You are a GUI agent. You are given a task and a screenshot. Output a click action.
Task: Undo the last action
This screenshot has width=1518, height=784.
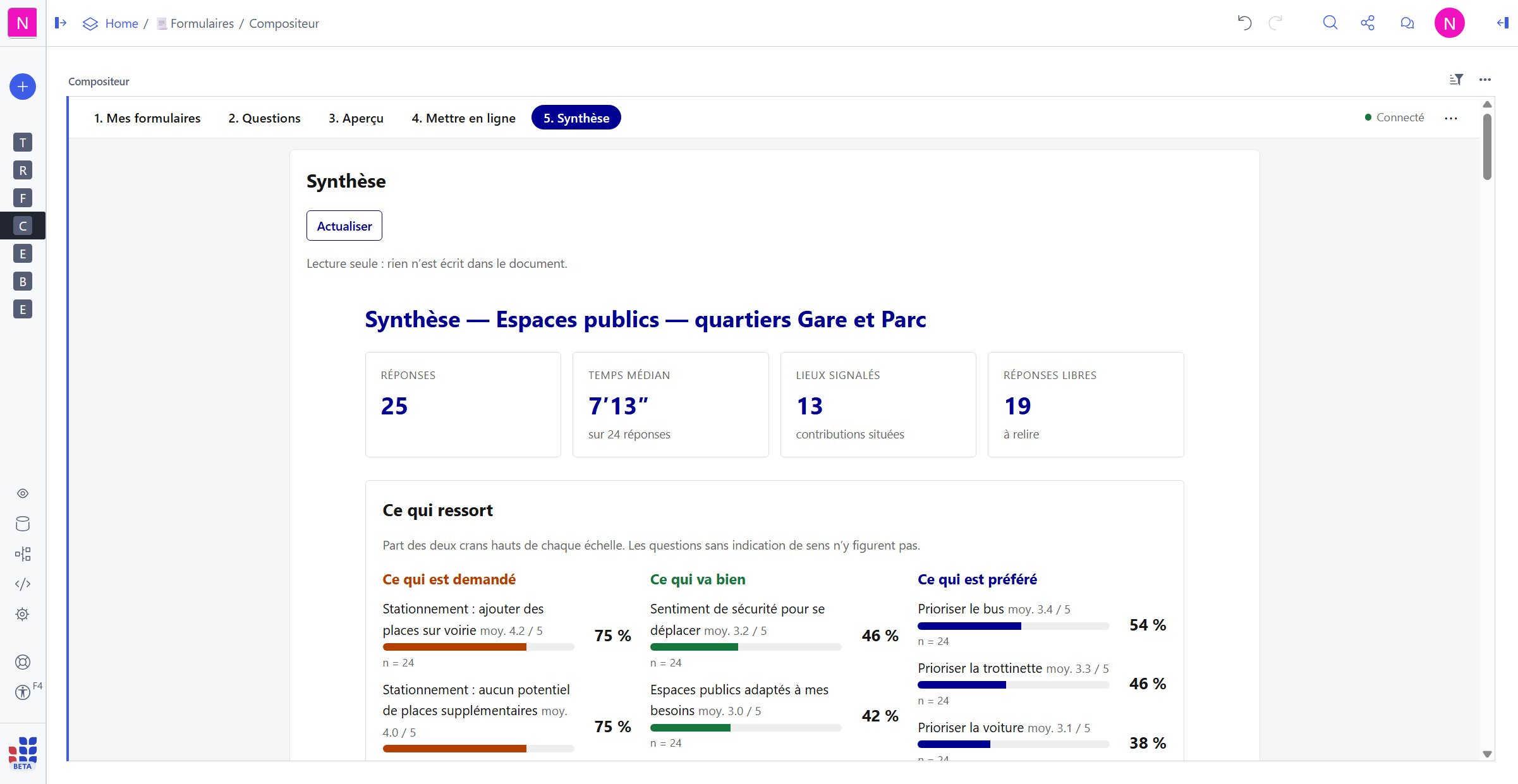[x=1244, y=23]
